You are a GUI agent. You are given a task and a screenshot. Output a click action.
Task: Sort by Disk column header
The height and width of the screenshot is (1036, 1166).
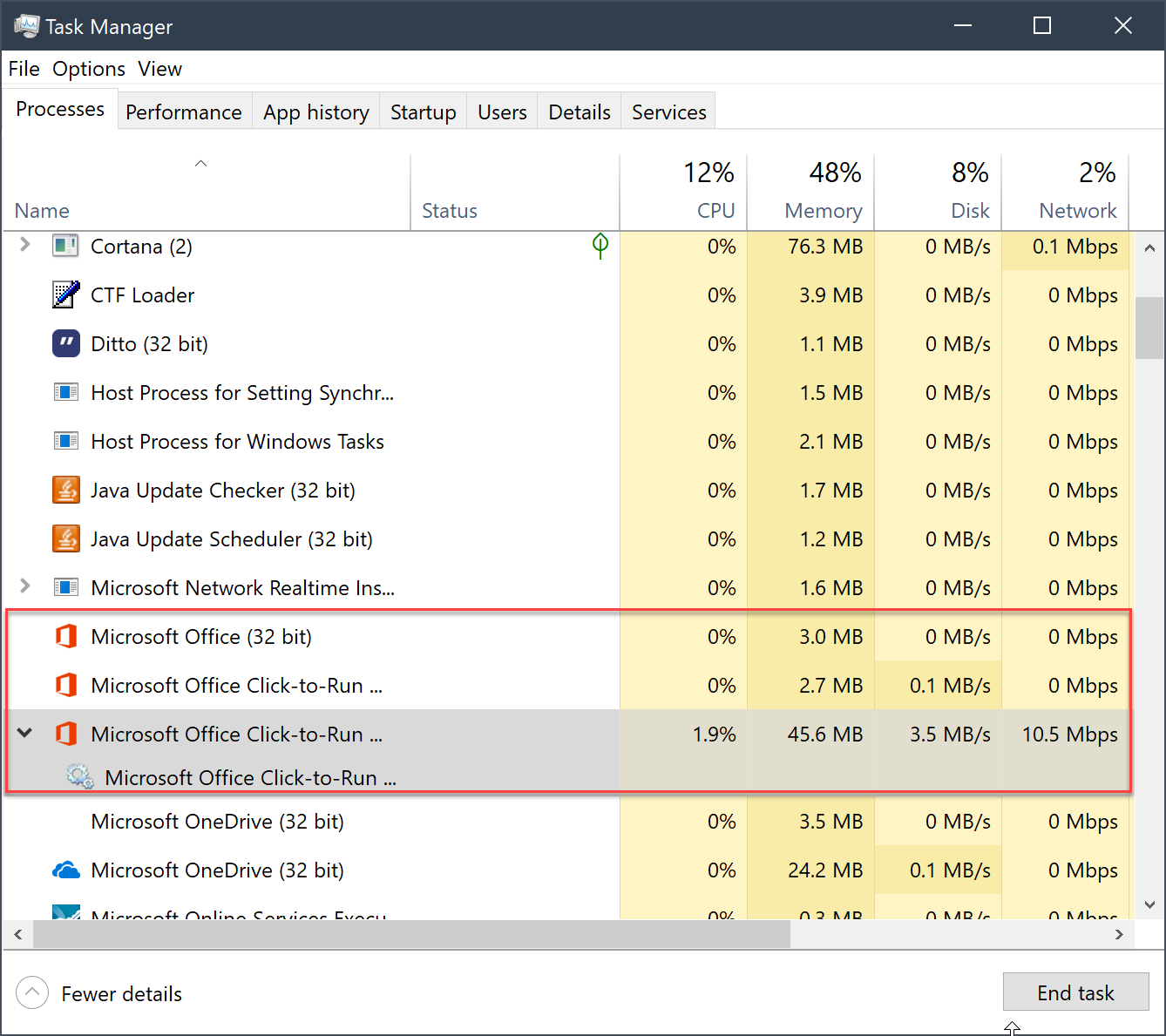click(938, 193)
